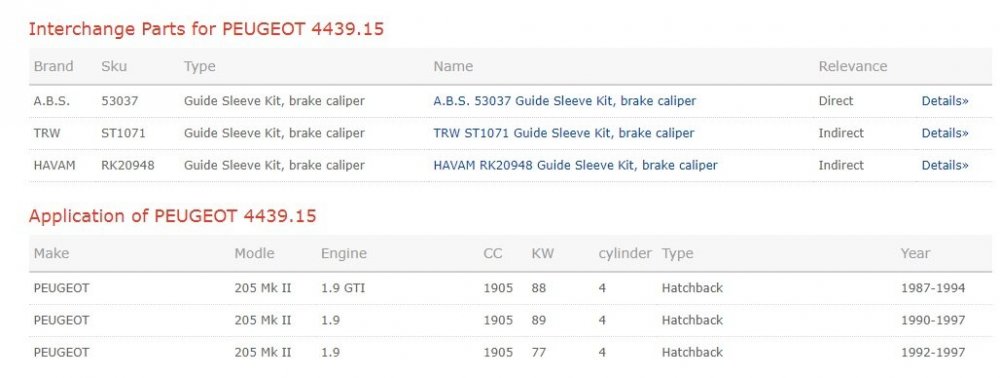
Task: Click the Name column header
Action: pos(453,66)
